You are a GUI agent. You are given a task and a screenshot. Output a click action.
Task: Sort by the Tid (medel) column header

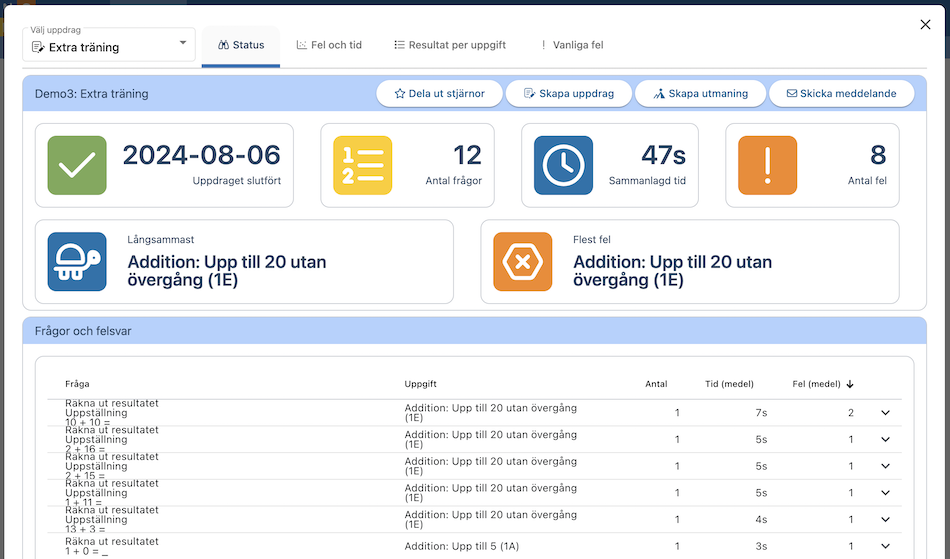tap(729, 384)
